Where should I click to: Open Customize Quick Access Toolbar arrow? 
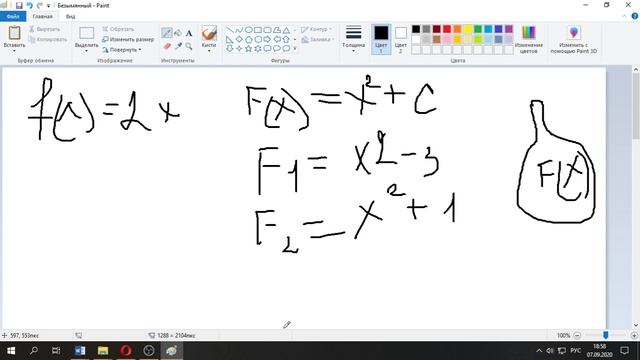tap(49, 6)
